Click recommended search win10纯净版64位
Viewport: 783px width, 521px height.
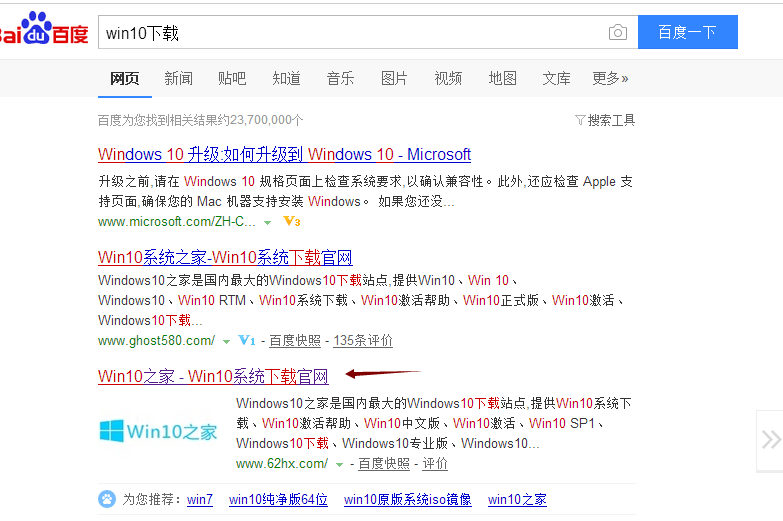click(x=278, y=499)
